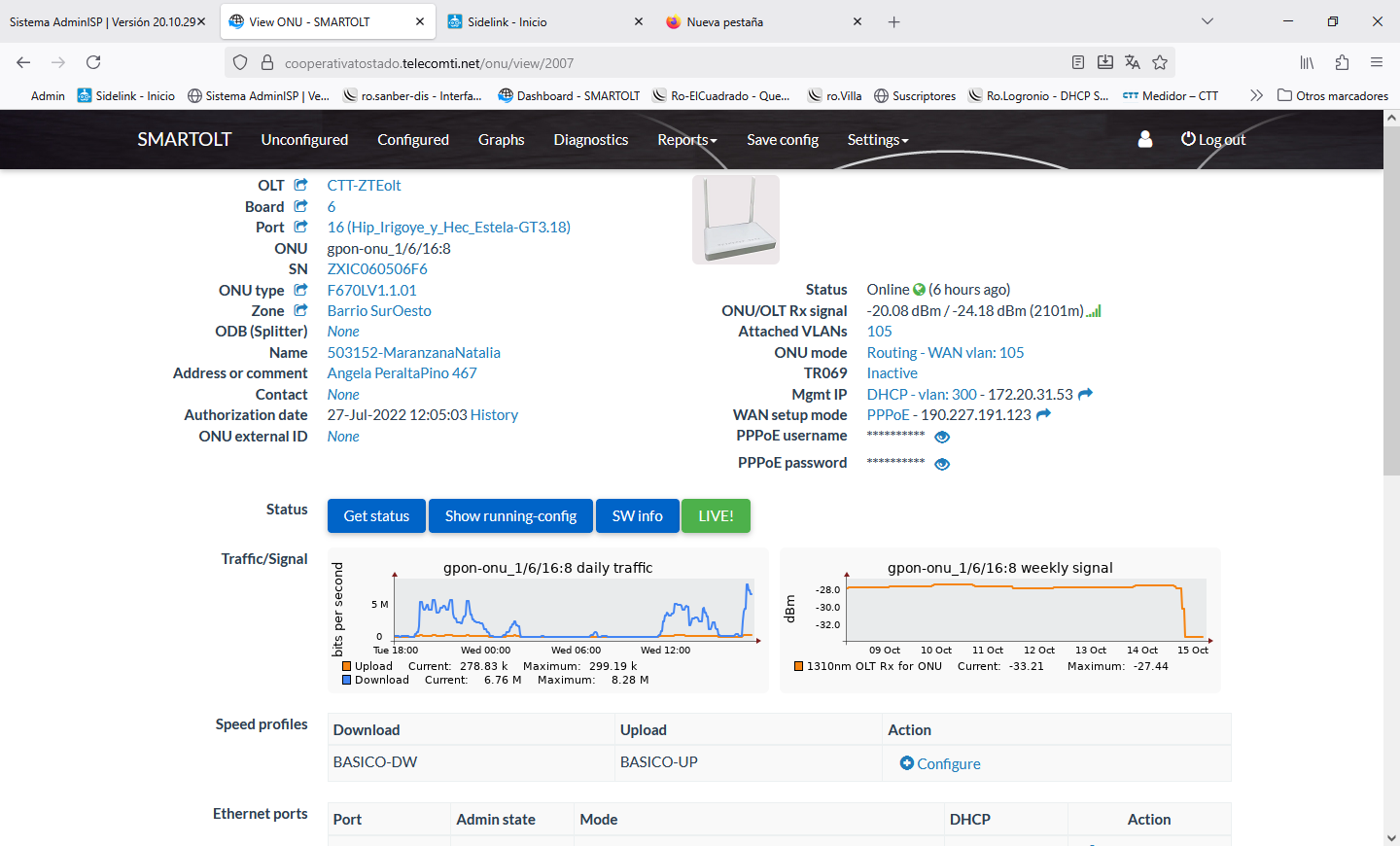Click the edit icon next to Zone
This screenshot has width=1400, height=846.
pyautogui.click(x=301, y=310)
